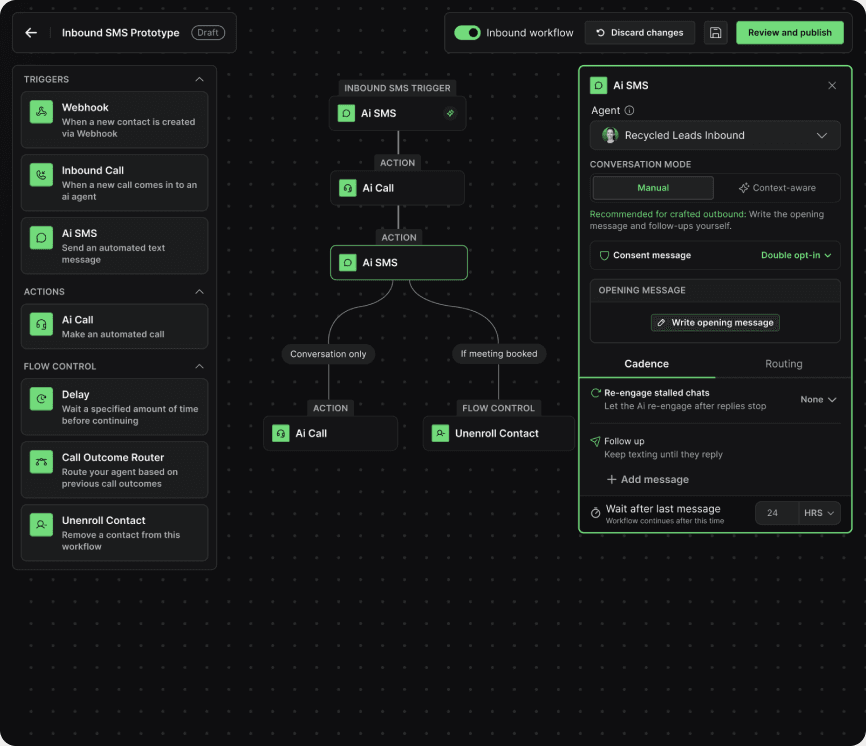Click the Ai SMS chat icon in Triggers

[x=41, y=237]
